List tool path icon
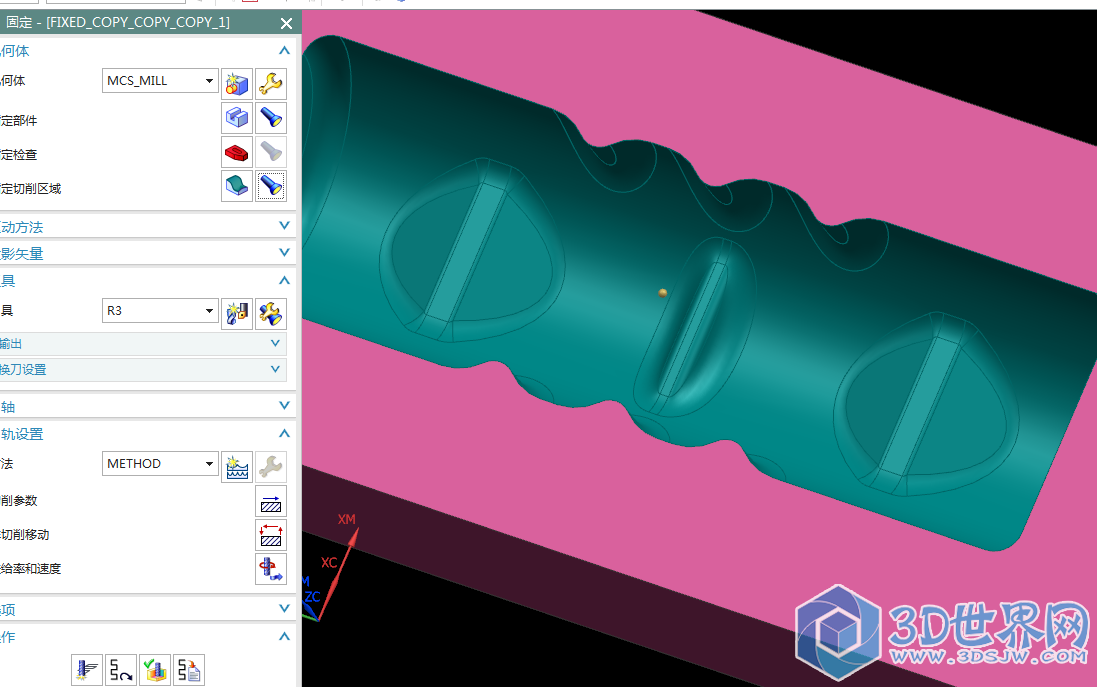This screenshot has height=687, width=1097. [x=189, y=670]
